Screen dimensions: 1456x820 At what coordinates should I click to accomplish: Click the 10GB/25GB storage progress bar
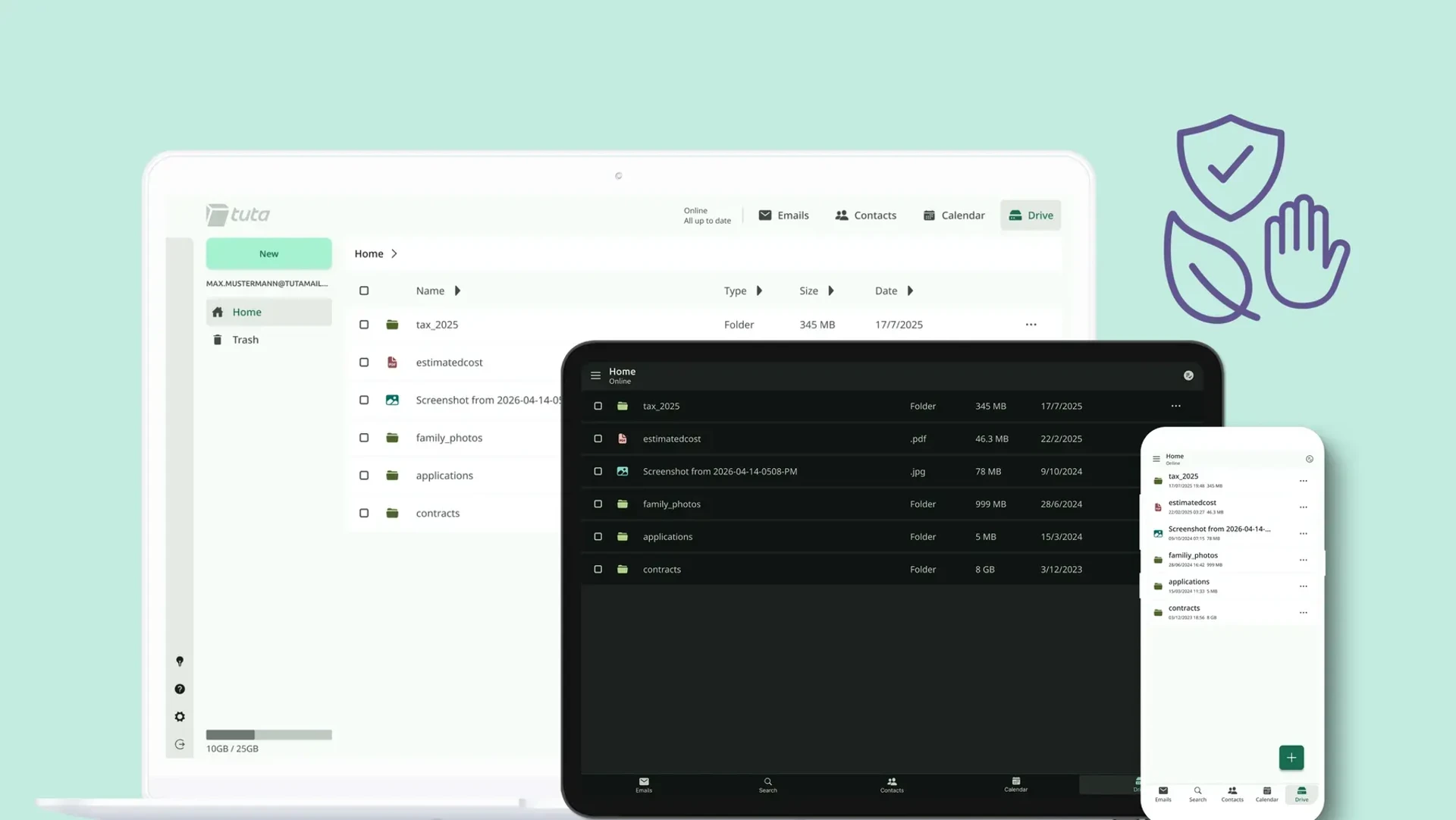[x=268, y=734]
